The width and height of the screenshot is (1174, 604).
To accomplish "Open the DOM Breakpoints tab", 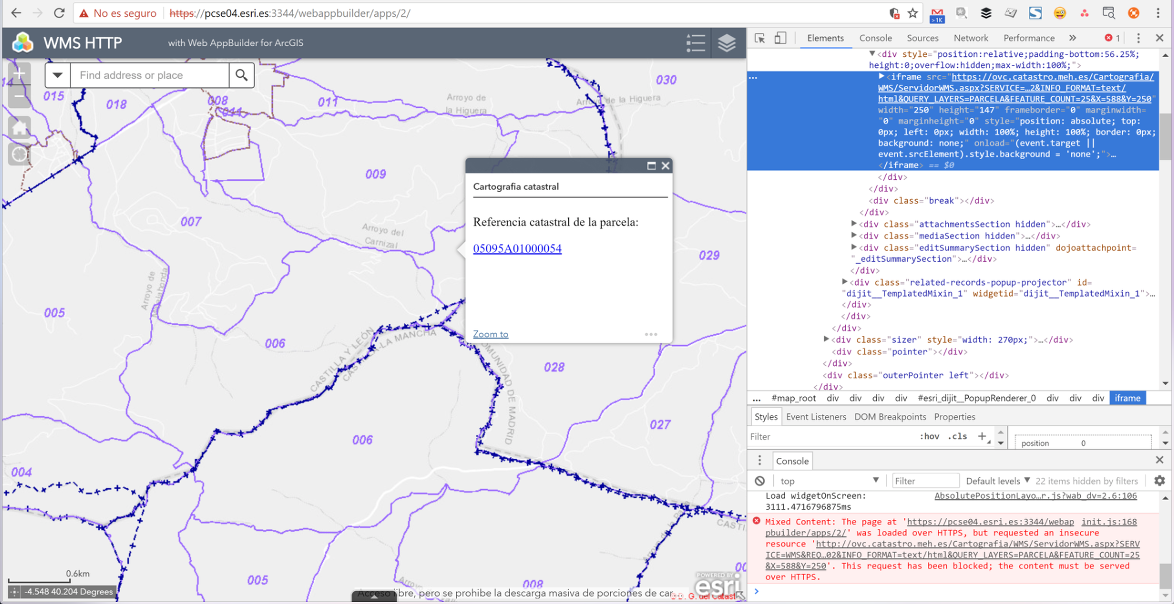I will [x=890, y=417].
